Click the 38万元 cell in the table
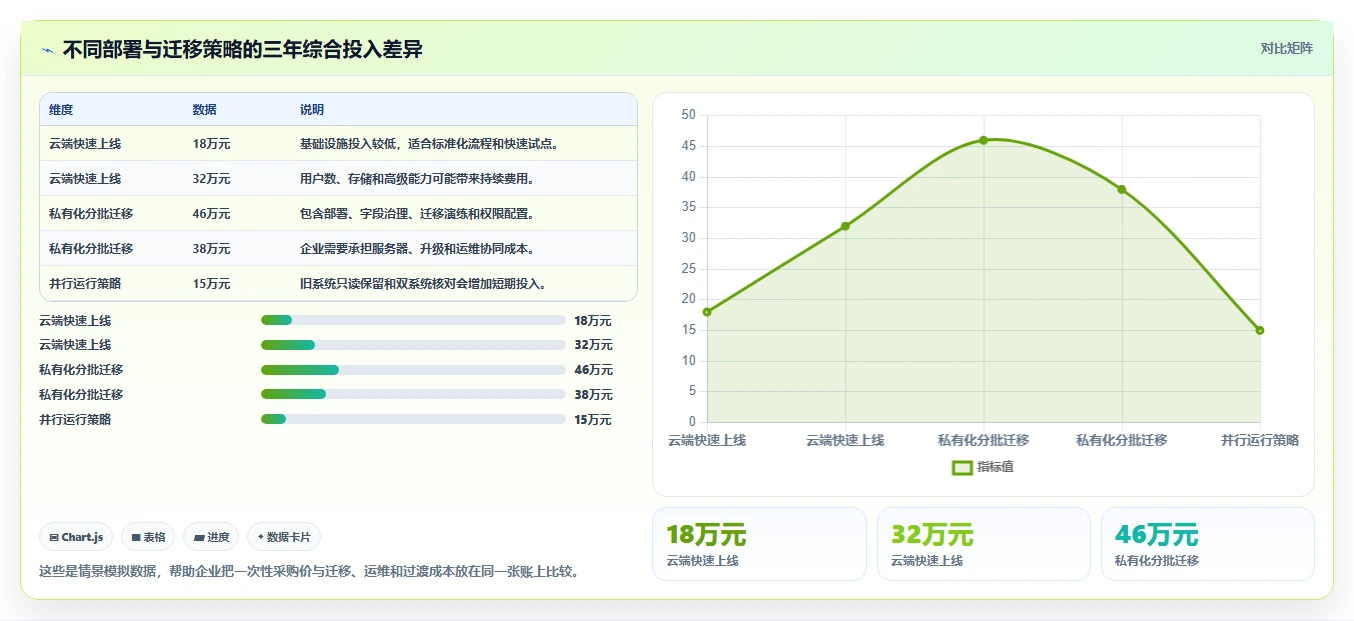The width and height of the screenshot is (1354, 621). tap(211, 249)
